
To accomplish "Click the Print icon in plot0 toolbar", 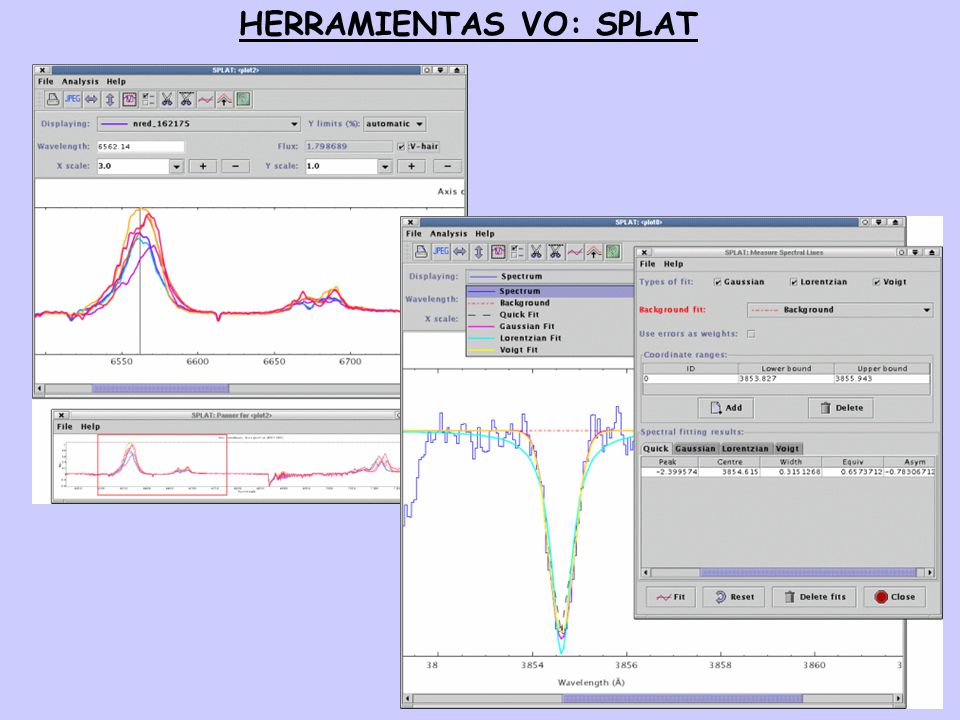I will pyautogui.click(x=421, y=252).
